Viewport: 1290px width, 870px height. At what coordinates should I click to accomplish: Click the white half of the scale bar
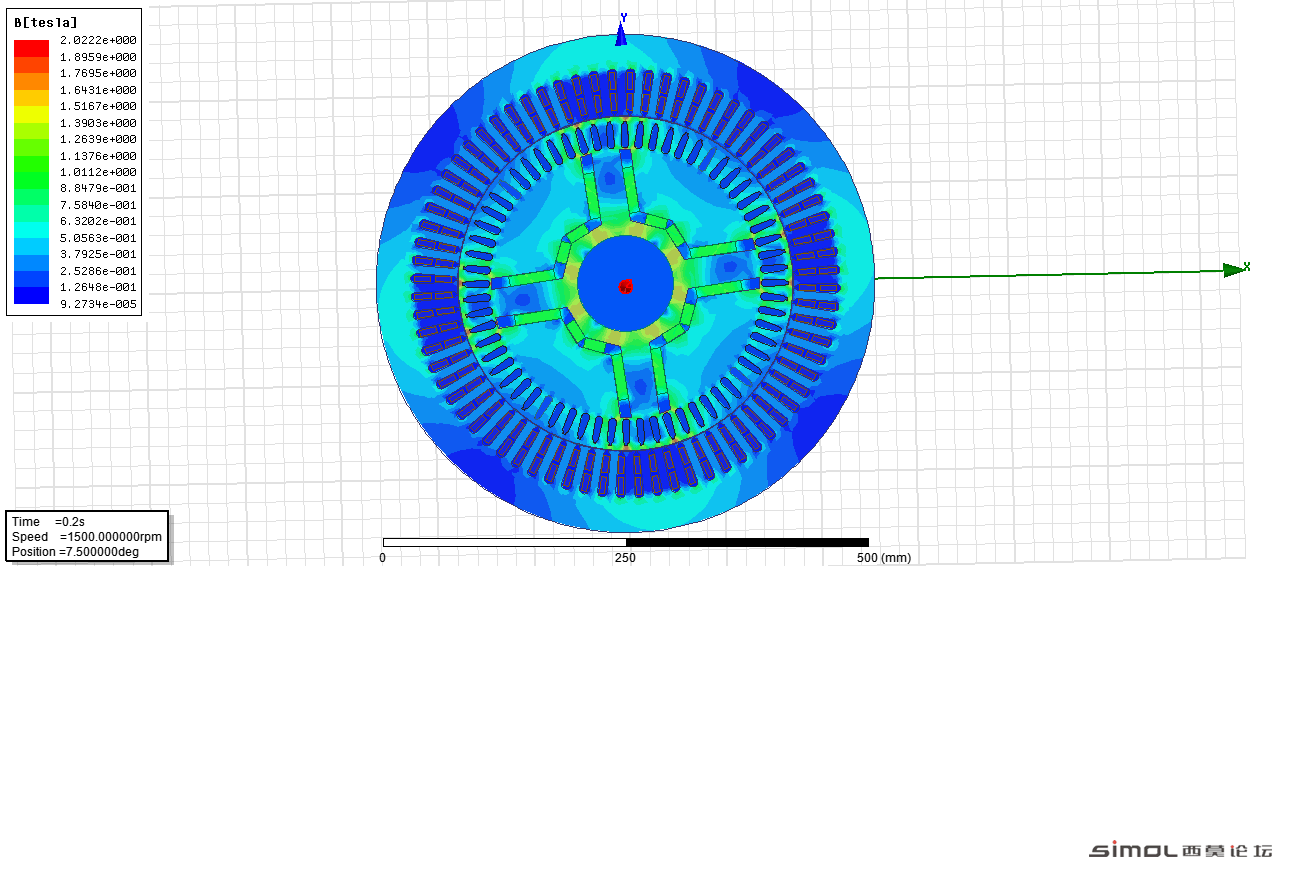coord(504,542)
